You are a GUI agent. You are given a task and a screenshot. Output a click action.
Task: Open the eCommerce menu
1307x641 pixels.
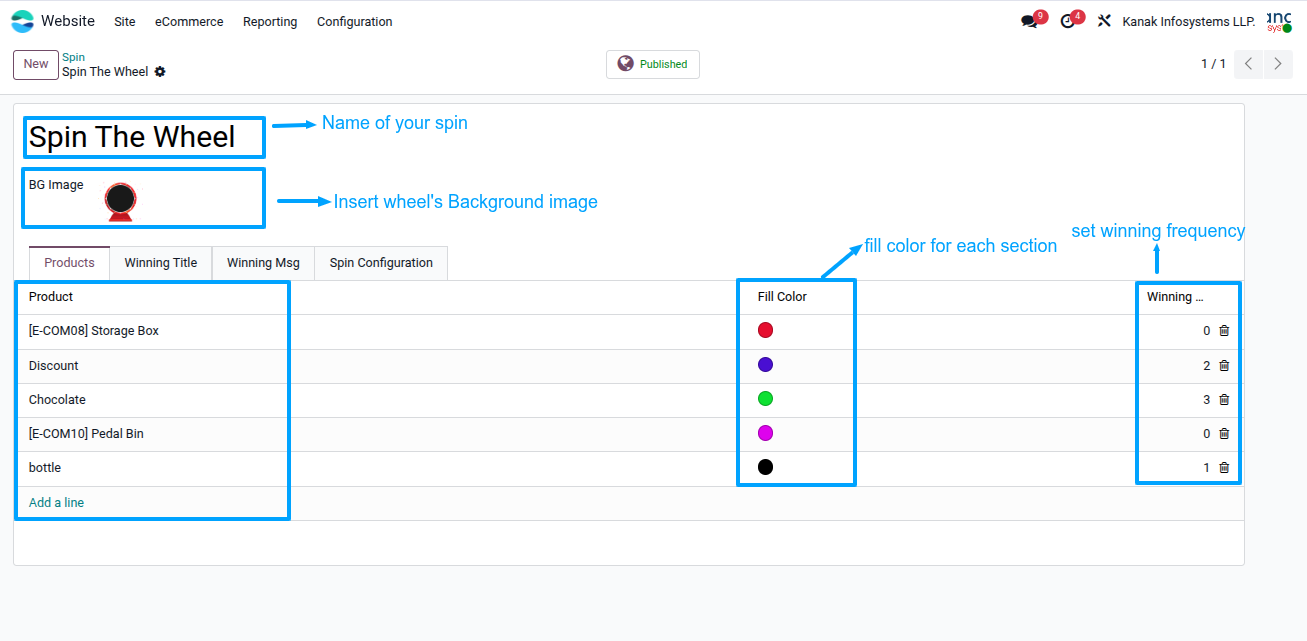(189, 21)
